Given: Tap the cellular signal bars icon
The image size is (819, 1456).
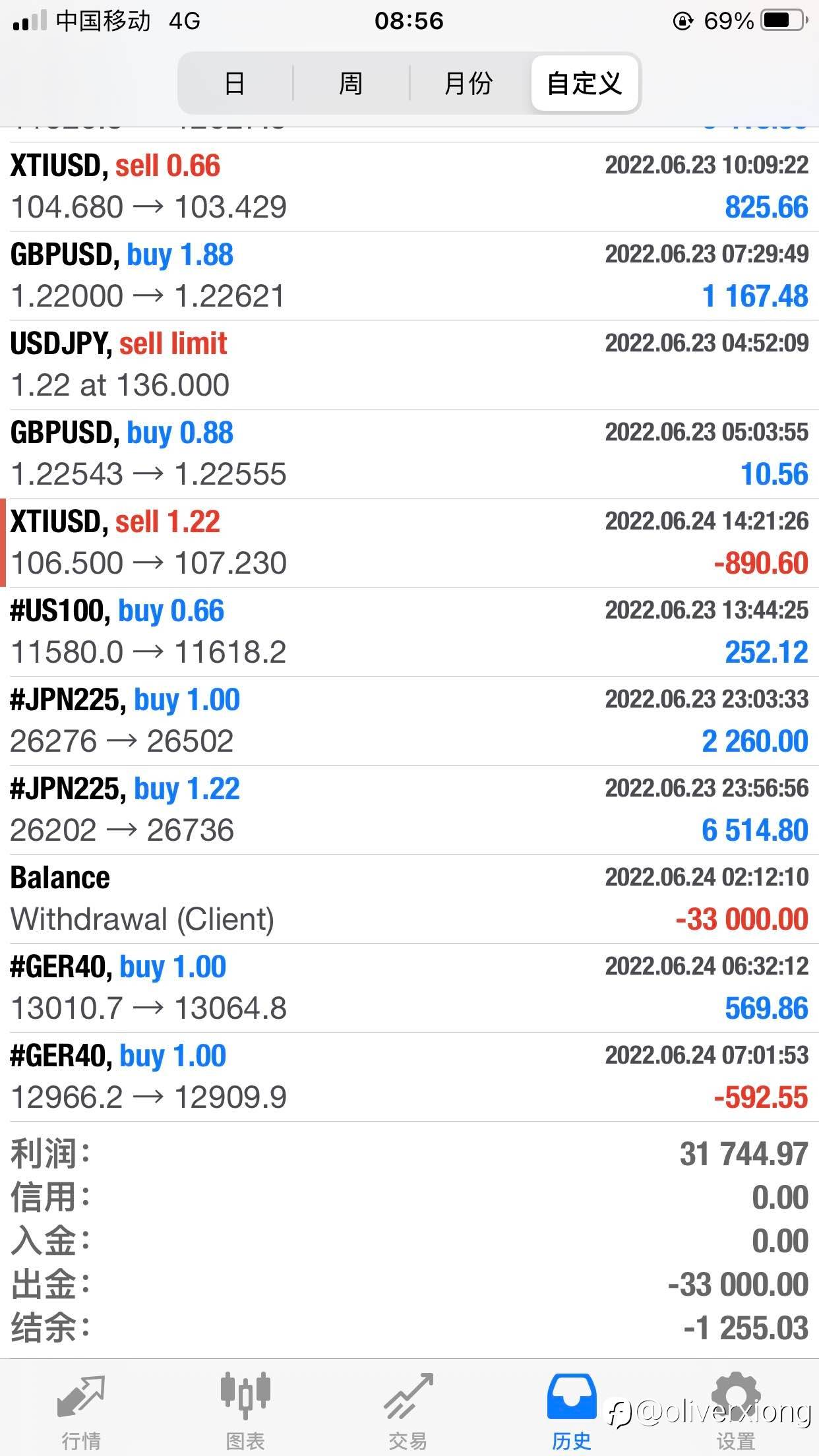Looking at the screenshot, I should click(29, 21).
